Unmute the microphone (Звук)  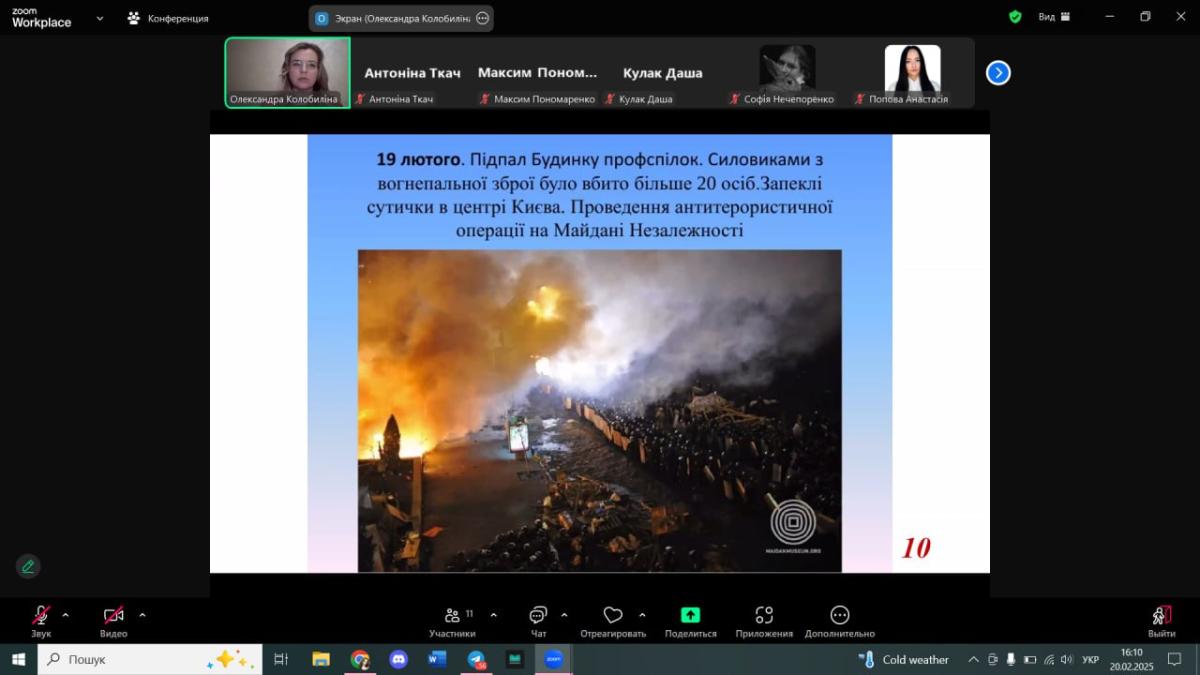(41, 616)
